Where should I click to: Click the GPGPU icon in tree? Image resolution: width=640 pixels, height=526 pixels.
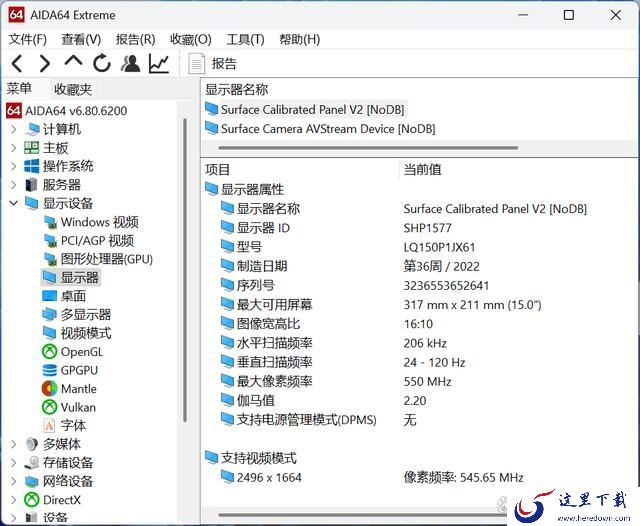tap(49, 370)
